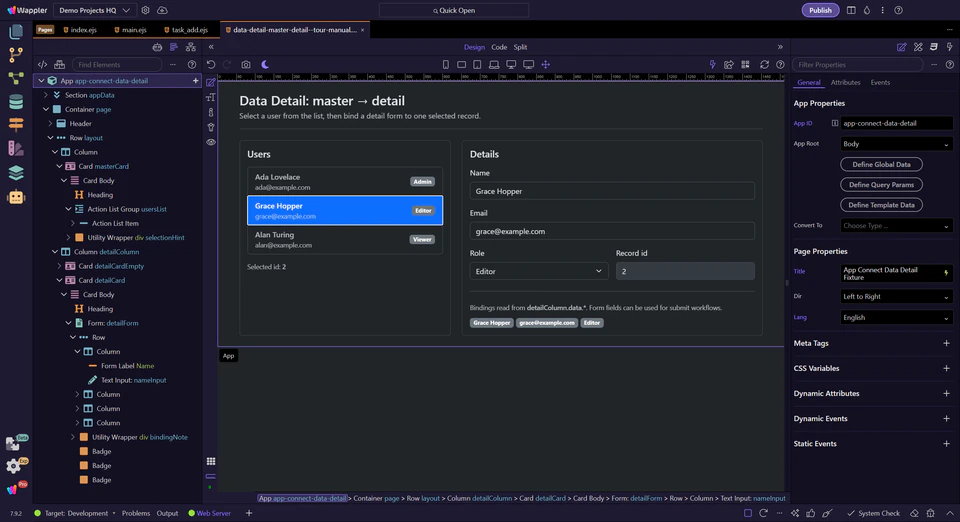The height and width of the screenshot is (522, 960).
Task: Expand the Section appData tree node
Action: [46, 95]
